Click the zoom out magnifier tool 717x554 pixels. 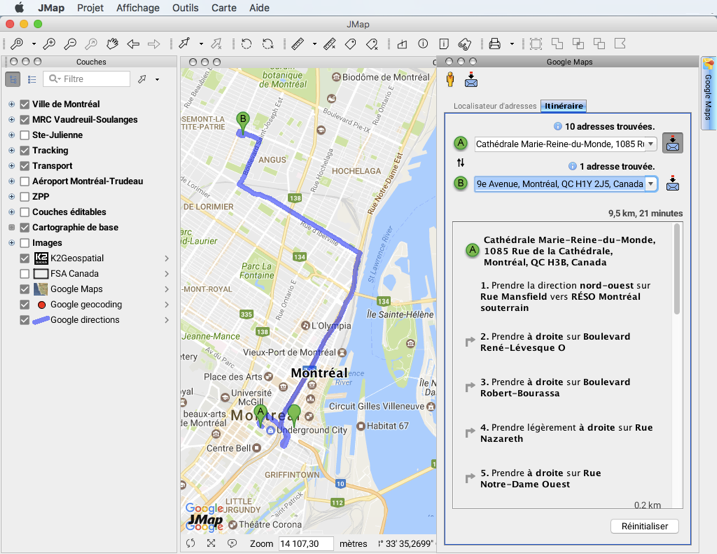(70, 44)
